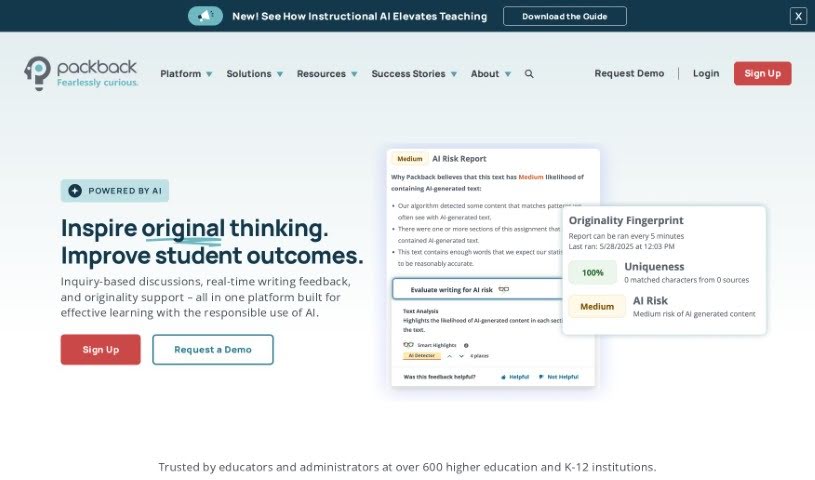
Task: Click the Medium badge in AI Risk Report
Action: 410,159
